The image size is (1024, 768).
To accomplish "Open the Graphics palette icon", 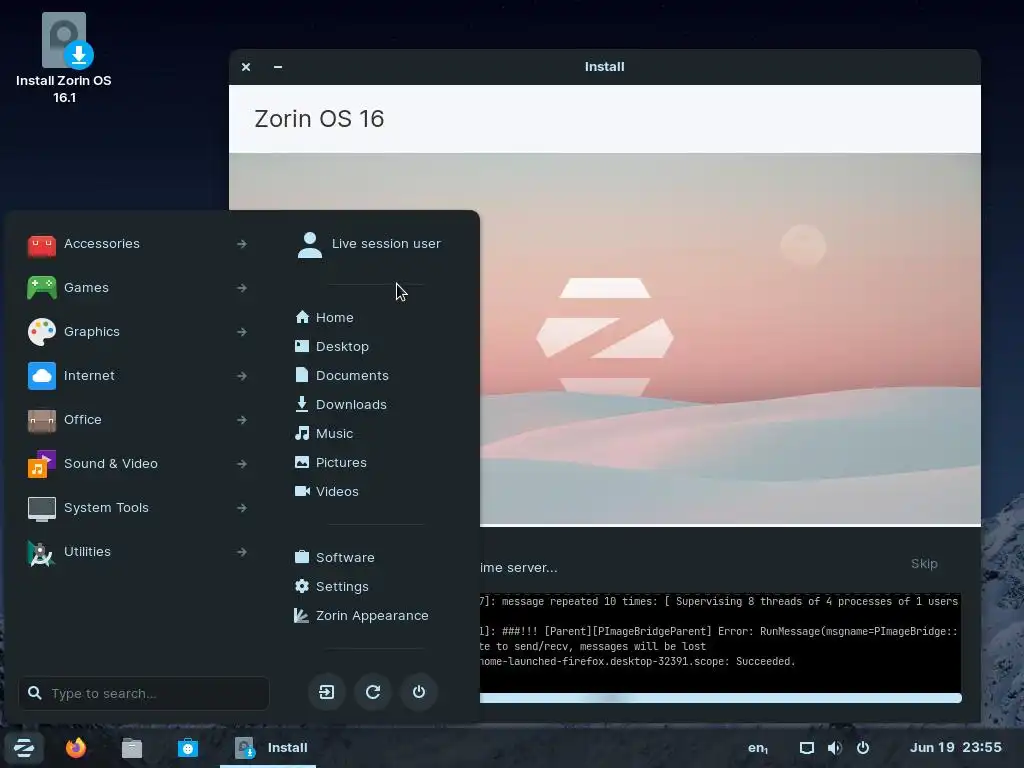I will [x=42, y=332].
